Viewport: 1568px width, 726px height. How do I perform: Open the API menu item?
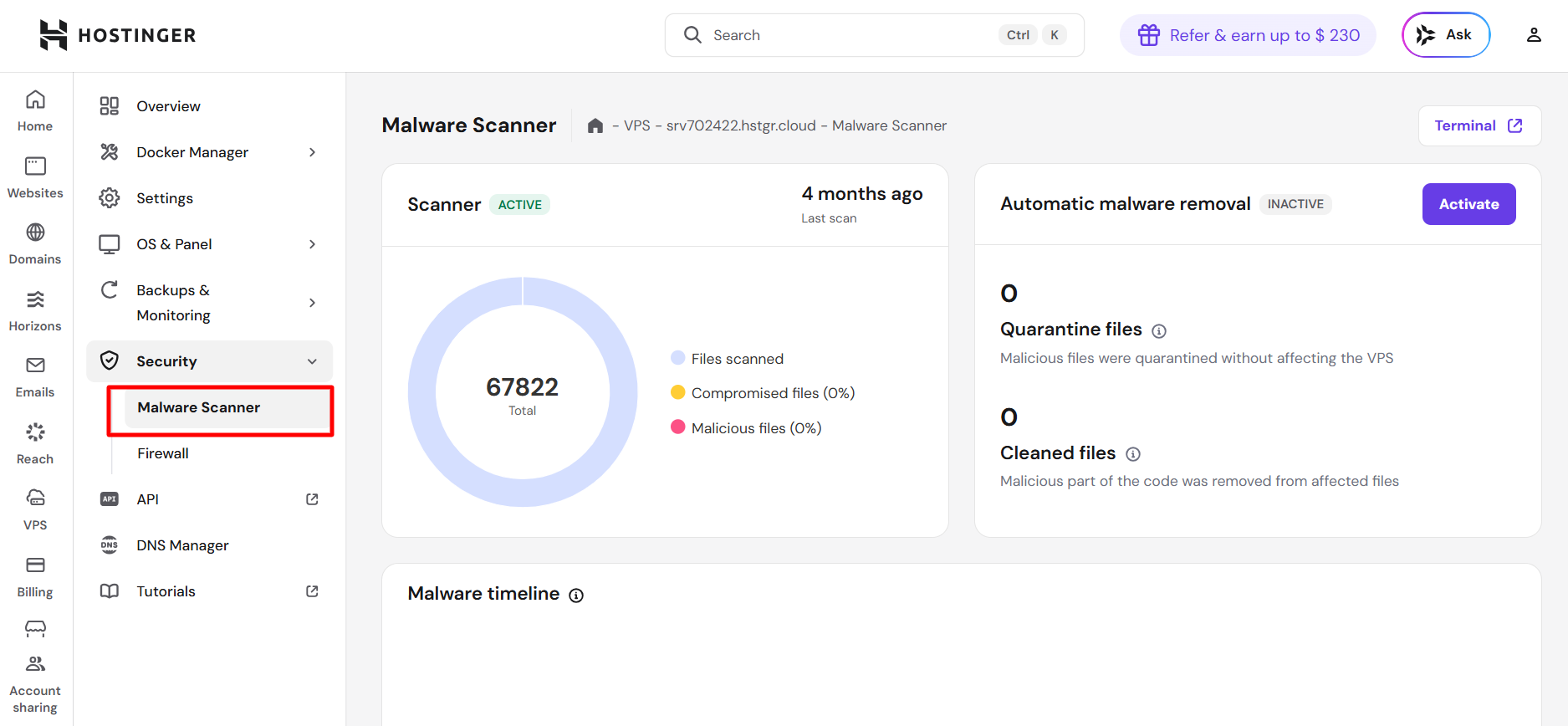coord(210,499)
